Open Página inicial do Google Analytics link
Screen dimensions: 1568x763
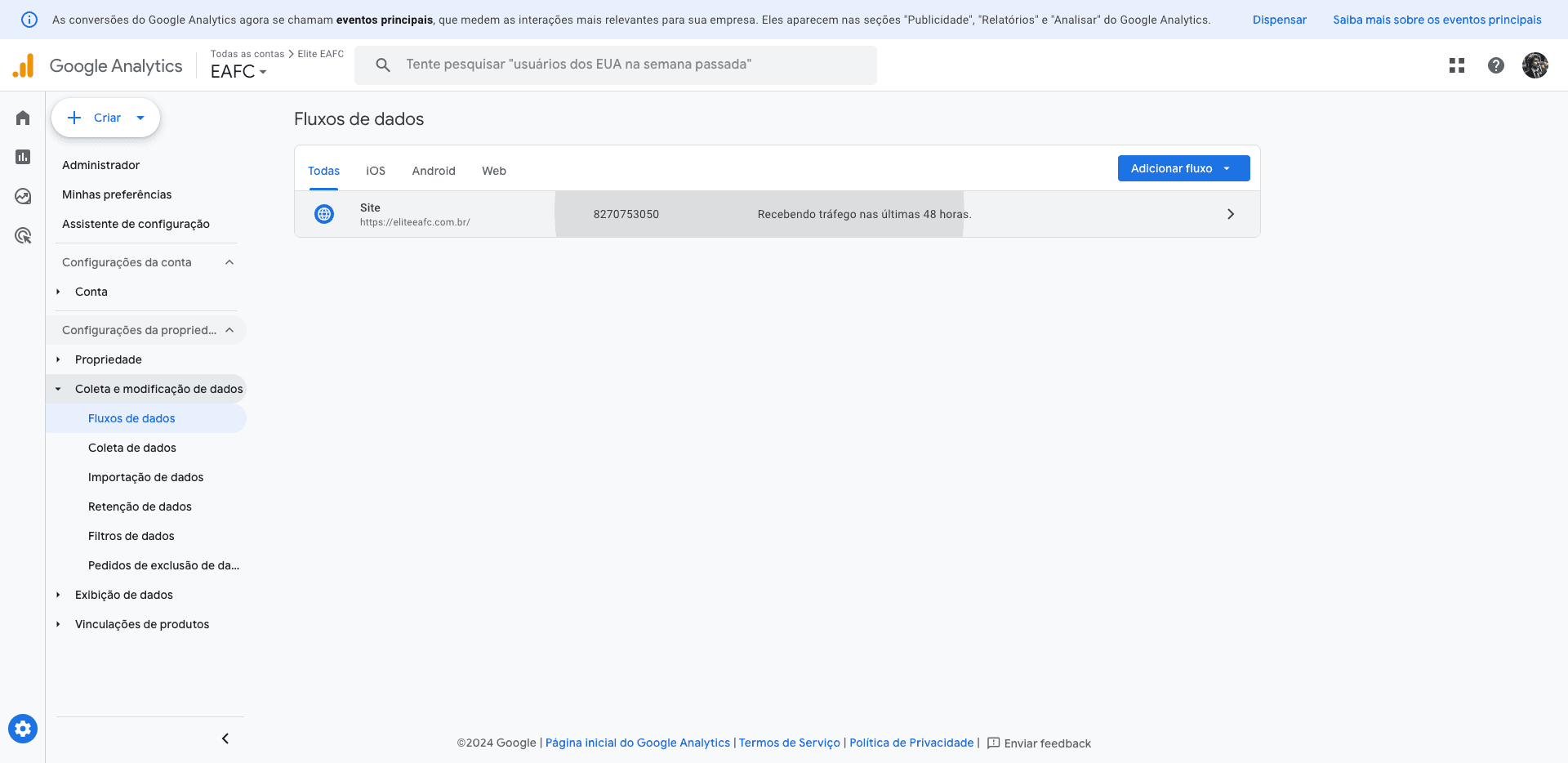point(638,743)
